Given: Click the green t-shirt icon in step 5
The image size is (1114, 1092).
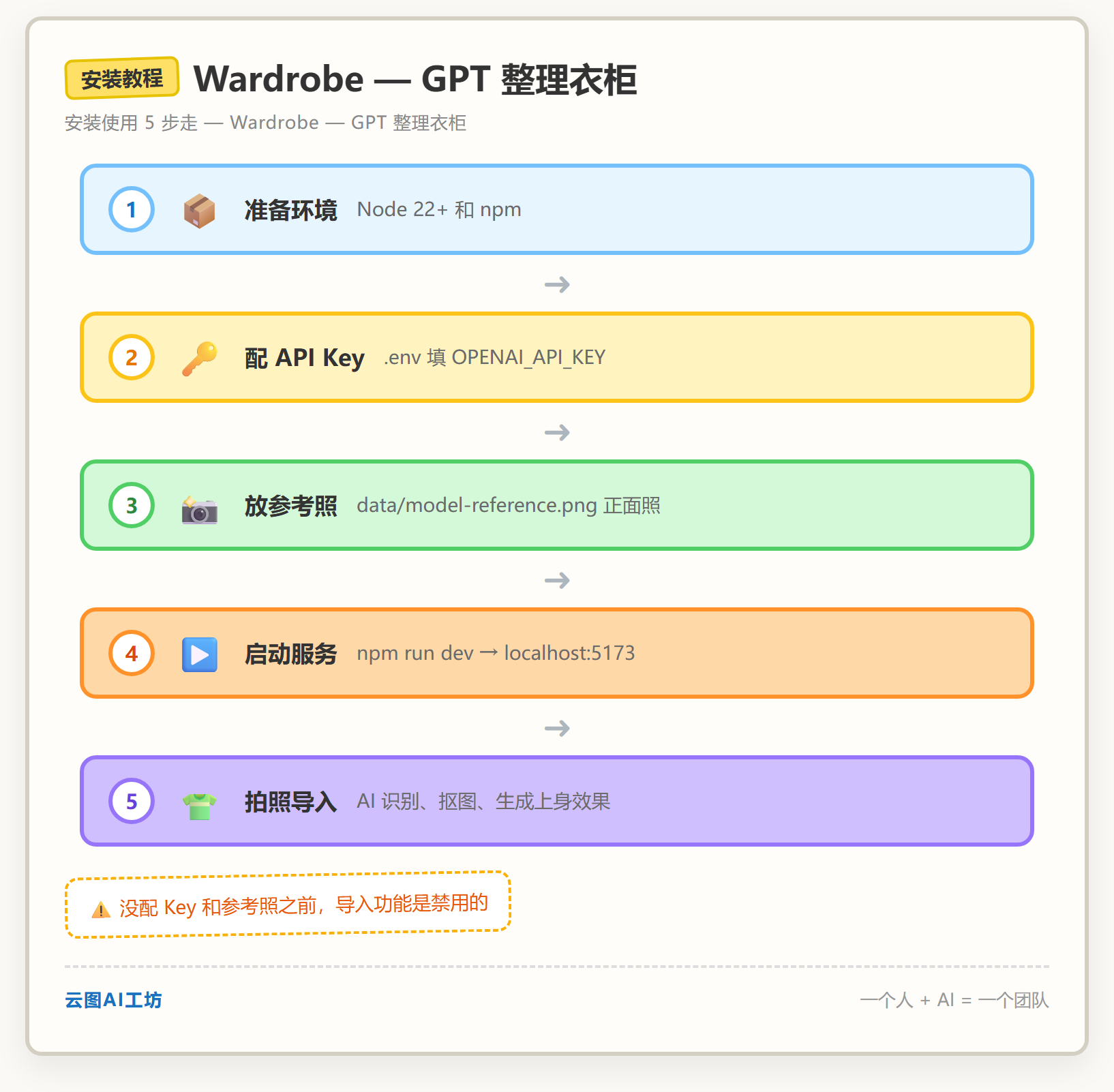Looking at the screenshot, I should [200, 806].
